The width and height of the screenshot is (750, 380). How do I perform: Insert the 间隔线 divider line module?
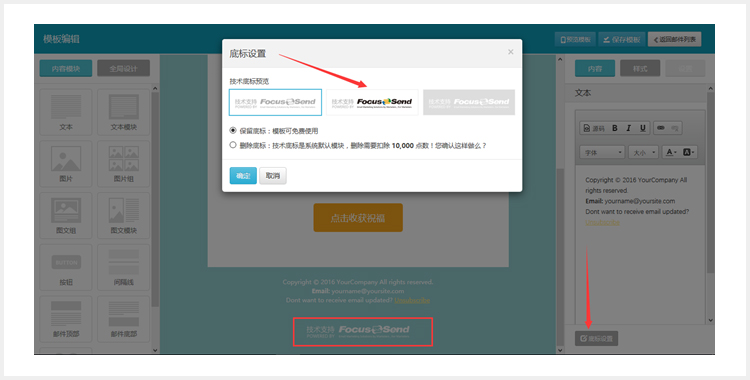click(123, 267)
